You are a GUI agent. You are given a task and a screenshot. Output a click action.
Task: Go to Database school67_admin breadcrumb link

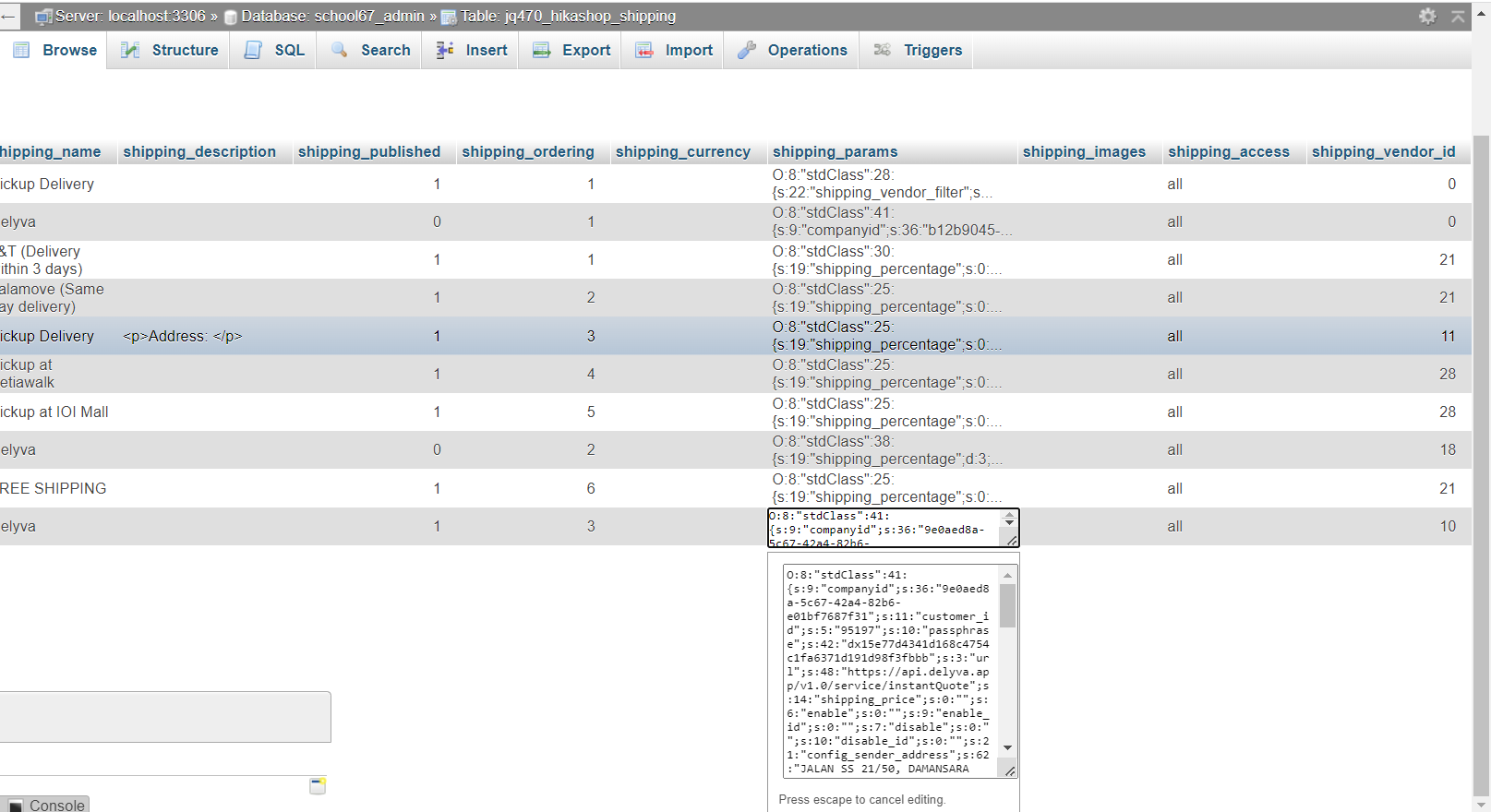point(332,17)
